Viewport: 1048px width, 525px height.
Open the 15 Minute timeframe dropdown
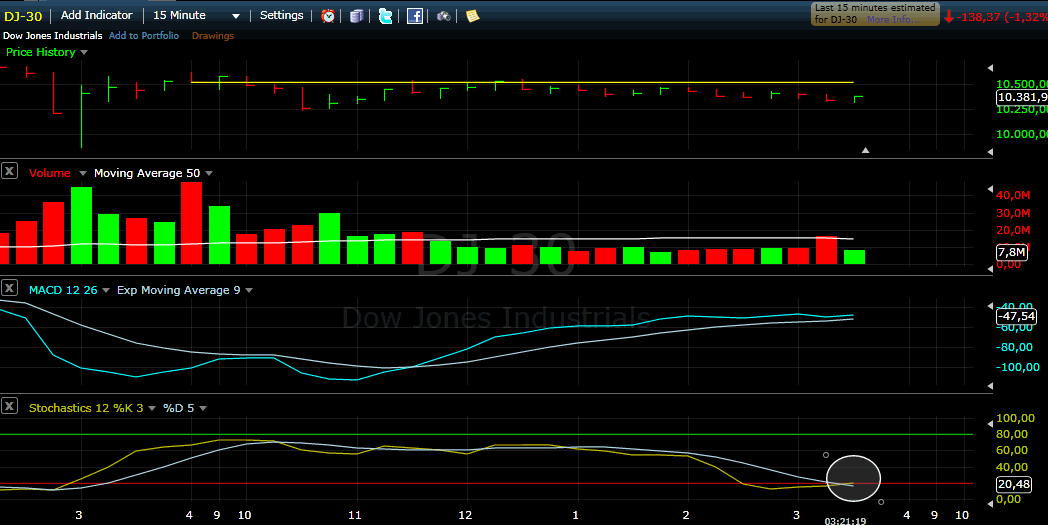tap(197, 16)
